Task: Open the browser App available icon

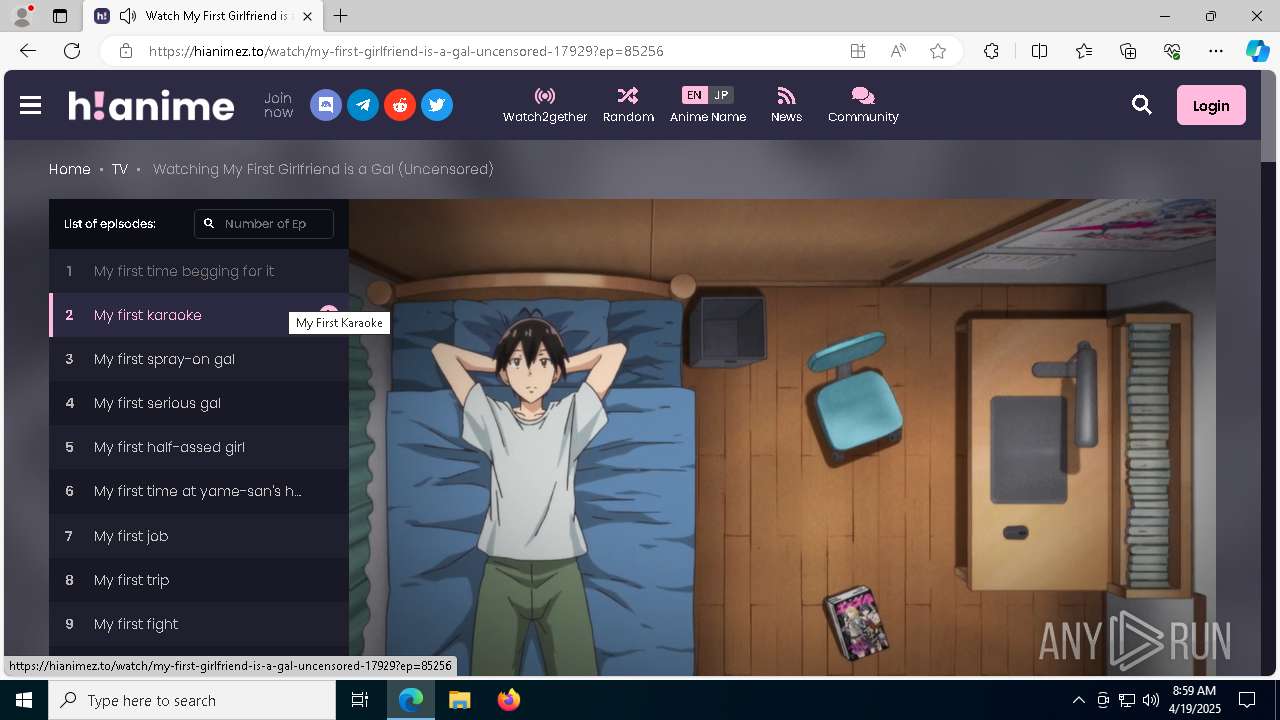Action: point(858,51)
